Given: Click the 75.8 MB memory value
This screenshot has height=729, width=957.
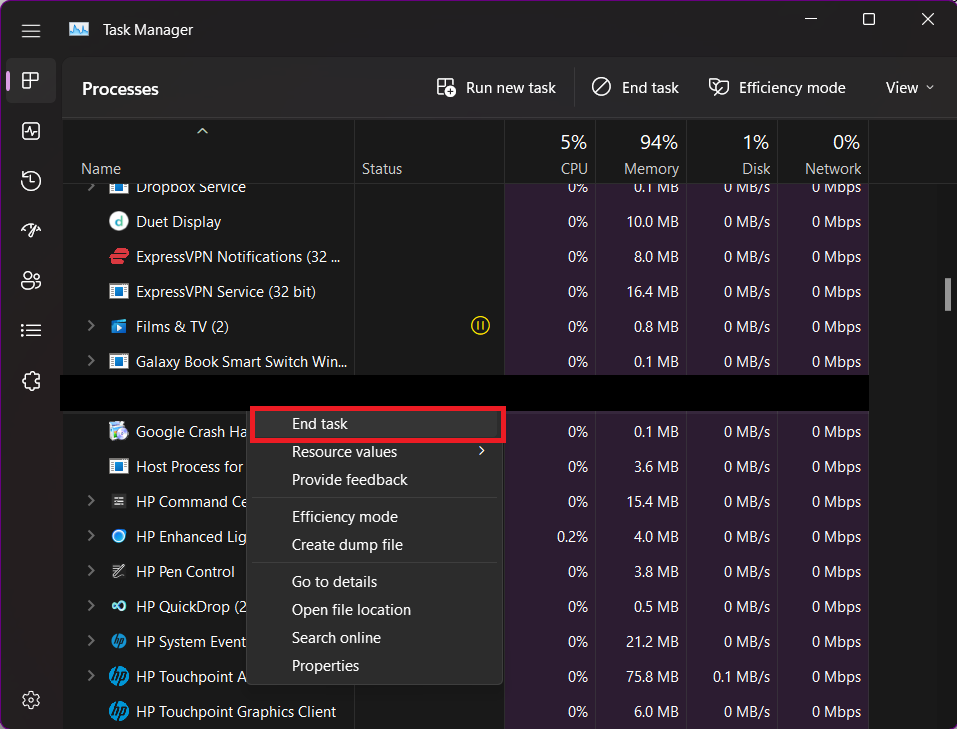Looking at the screenshot, I should click(652, 677).
